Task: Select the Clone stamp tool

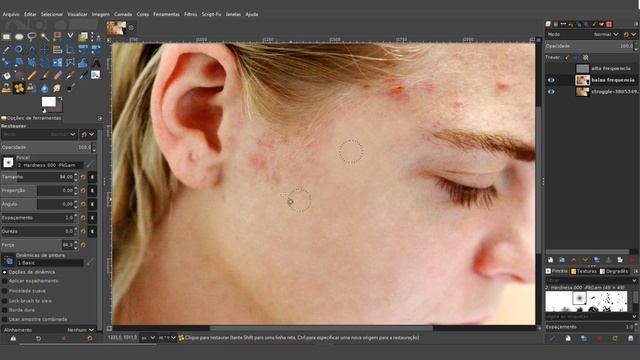Action: (x=6, y=88)
